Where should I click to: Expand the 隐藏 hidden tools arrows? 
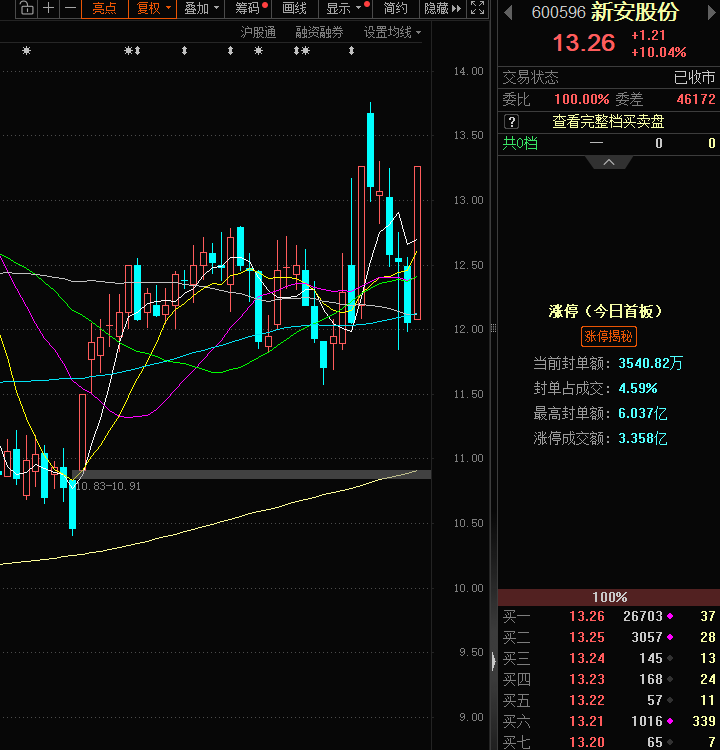456,8
